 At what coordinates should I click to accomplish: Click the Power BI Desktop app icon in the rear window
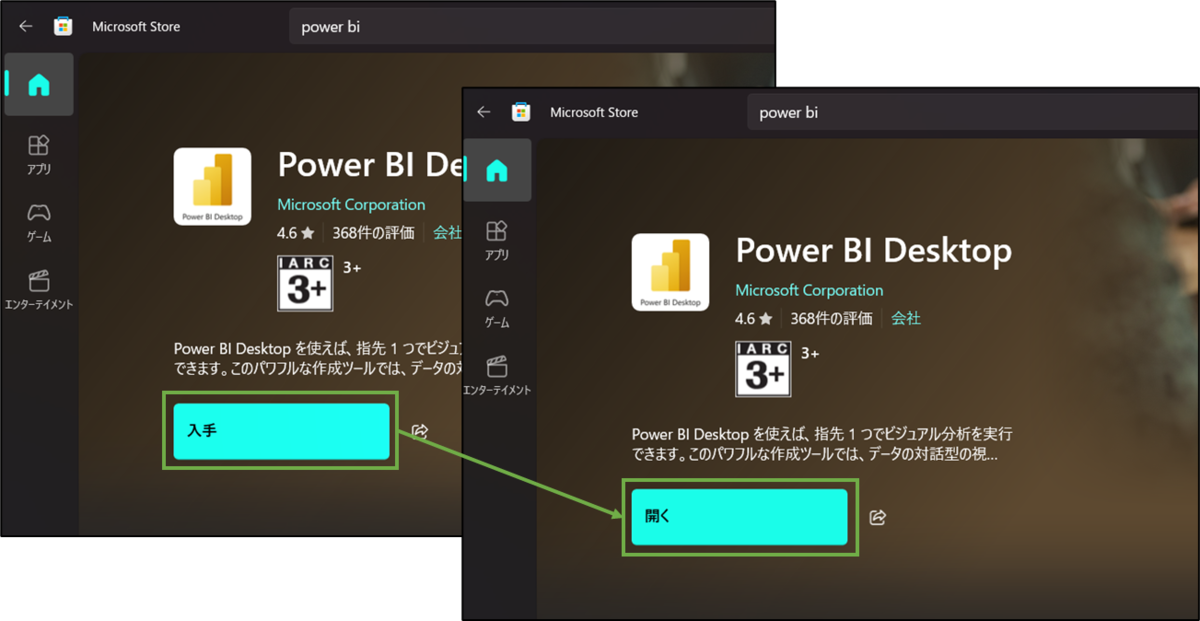[212, 186]
